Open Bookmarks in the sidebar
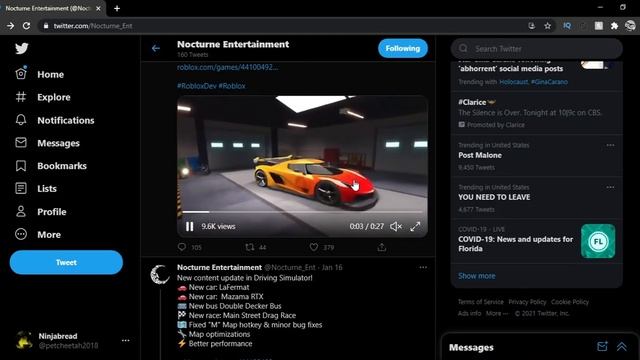 (51, 166)
